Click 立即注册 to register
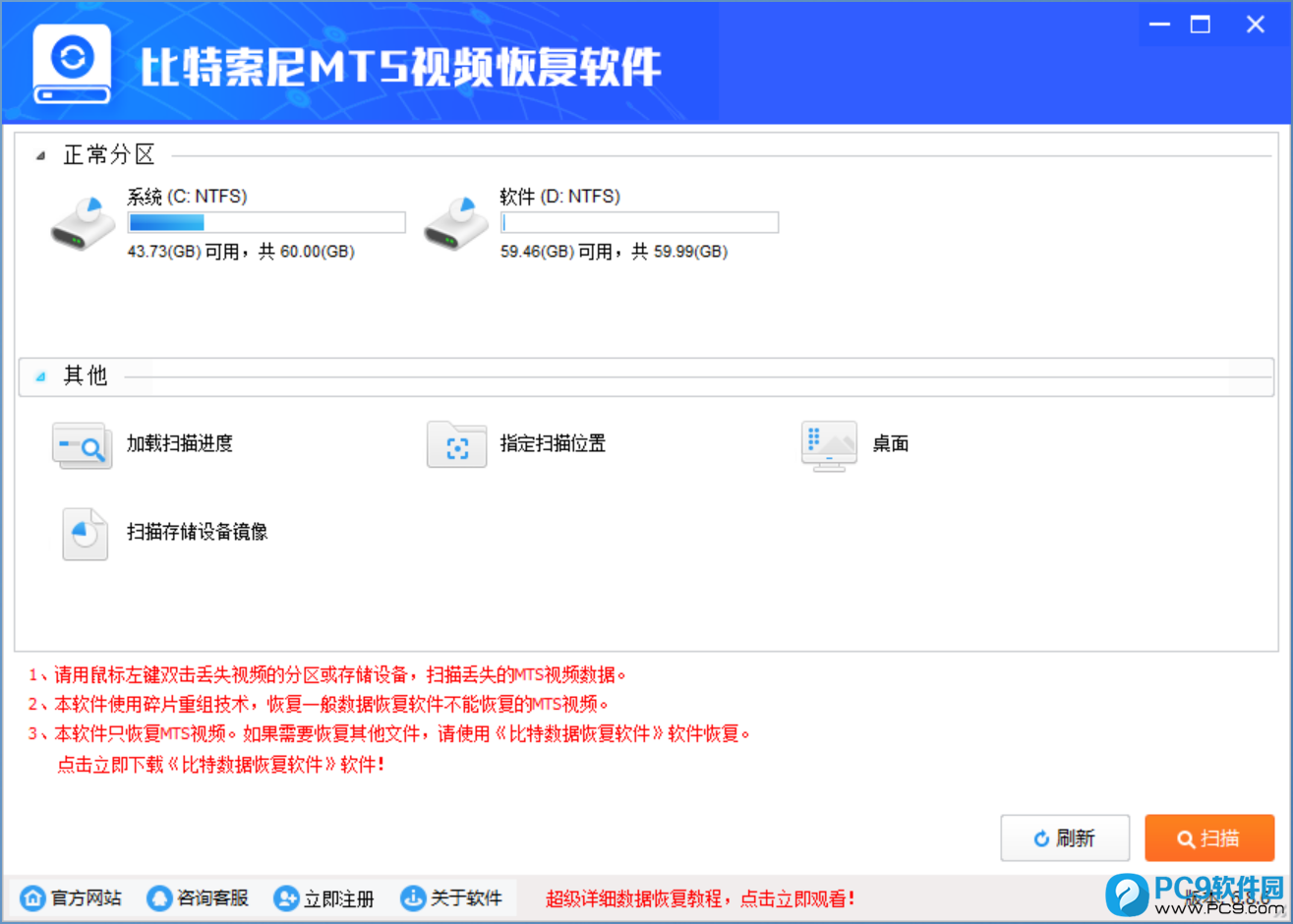1293x924 pixels. coord(323,897)
